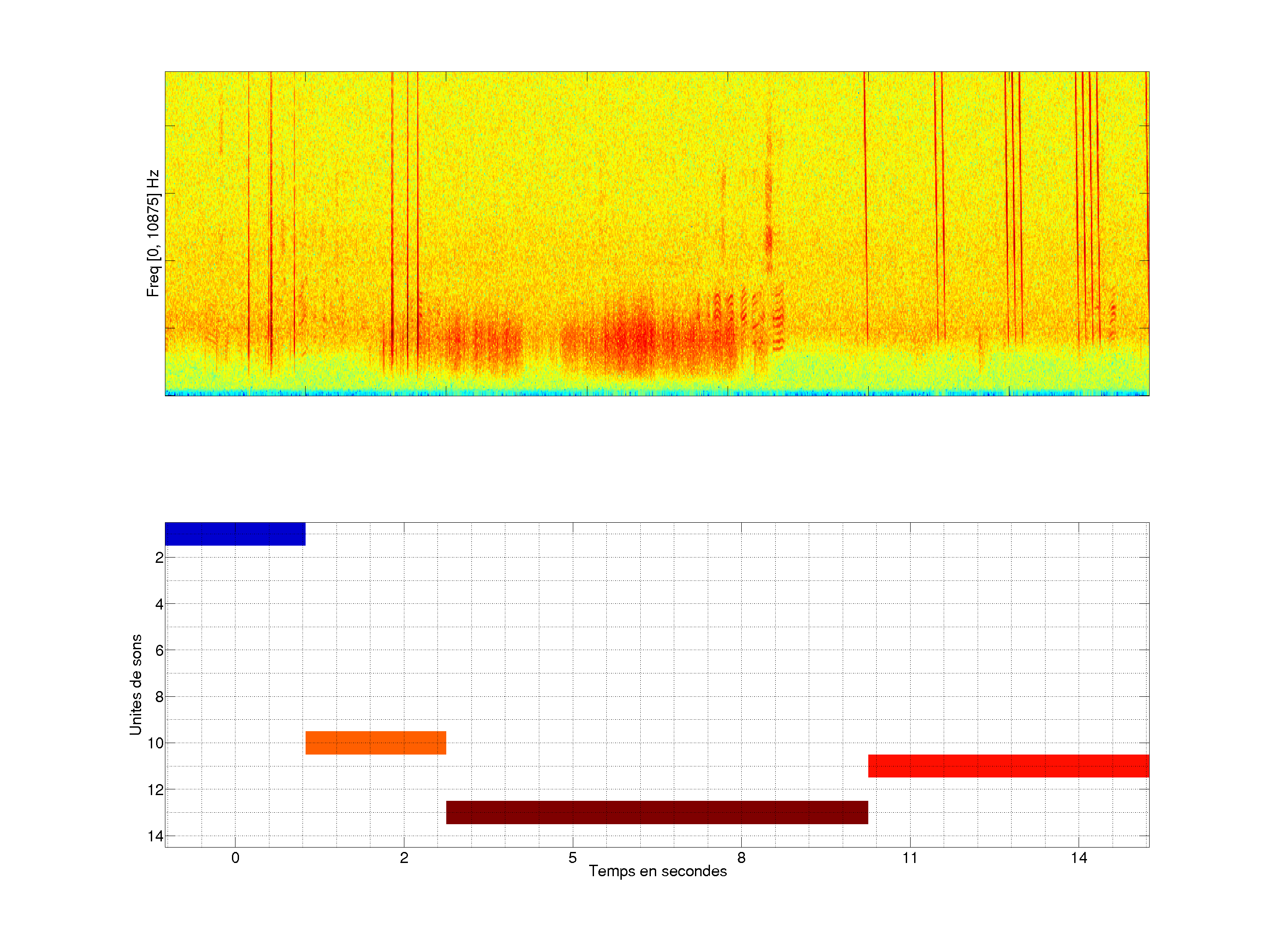Click the 'Temps en secondes' axis label

click(657, 871)
